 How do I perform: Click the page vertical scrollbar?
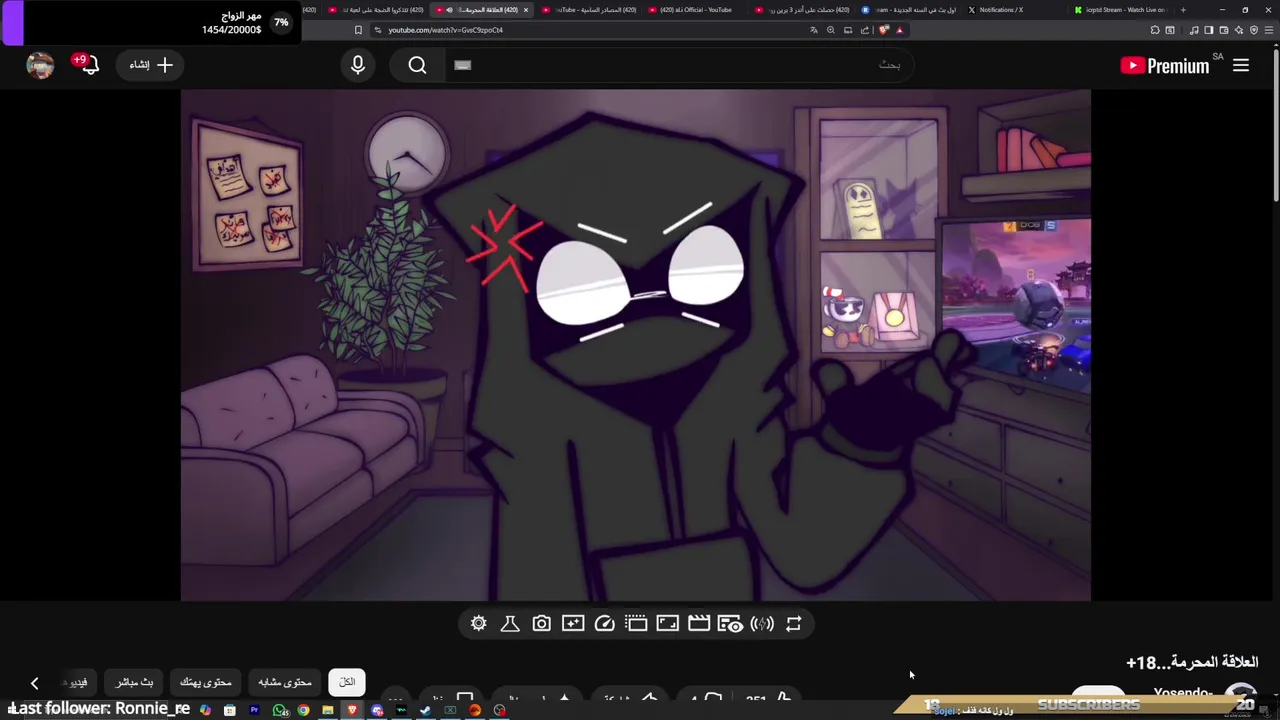(1275, 125)
